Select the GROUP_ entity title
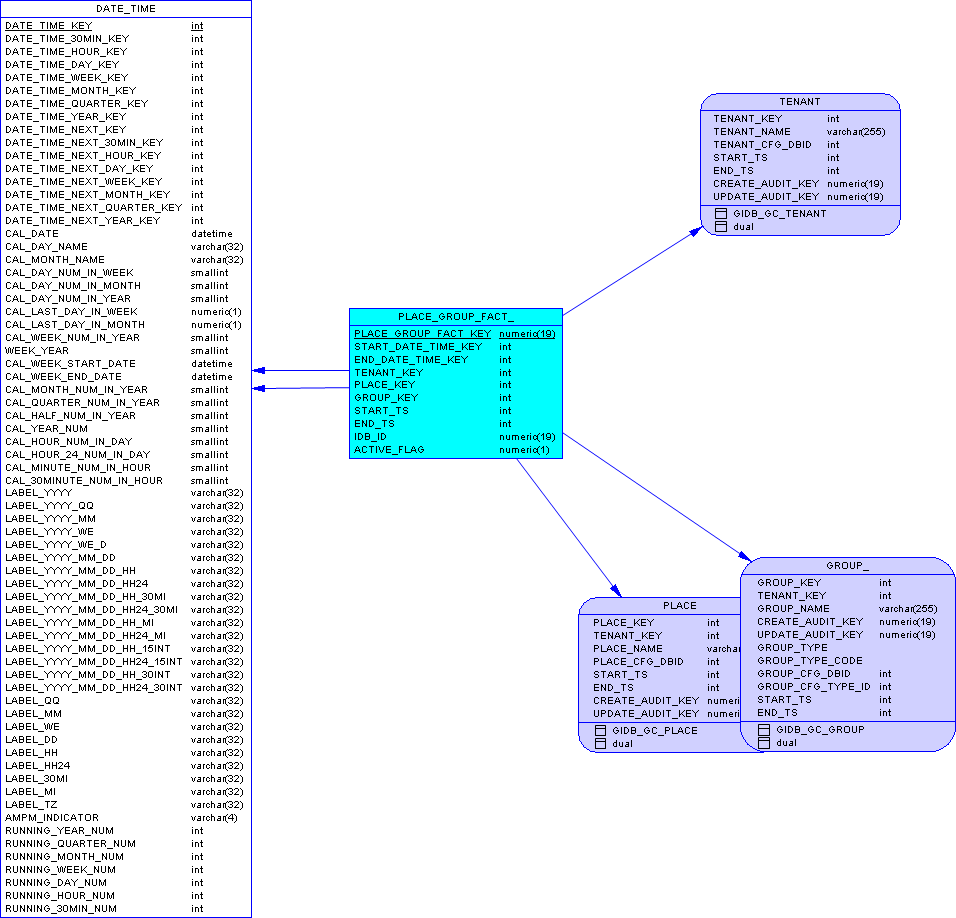Viewport: 956px width, 918px height. pyautogui.click(x=847, y=566)
